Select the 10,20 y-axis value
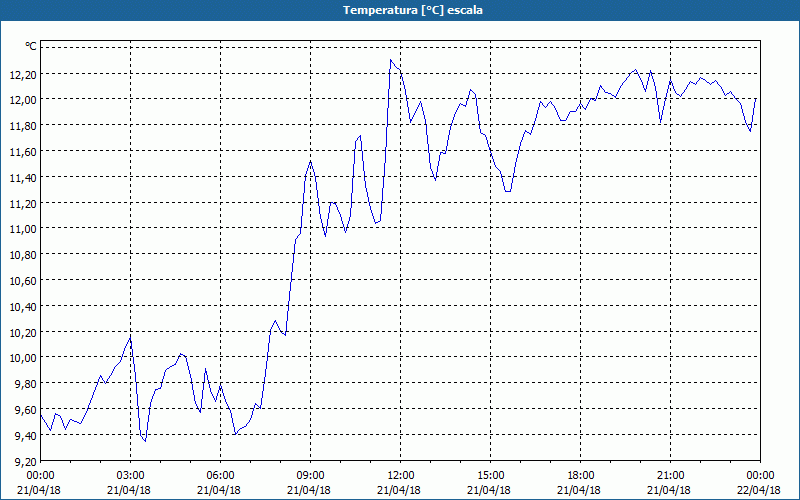 [x=23, y=333]
